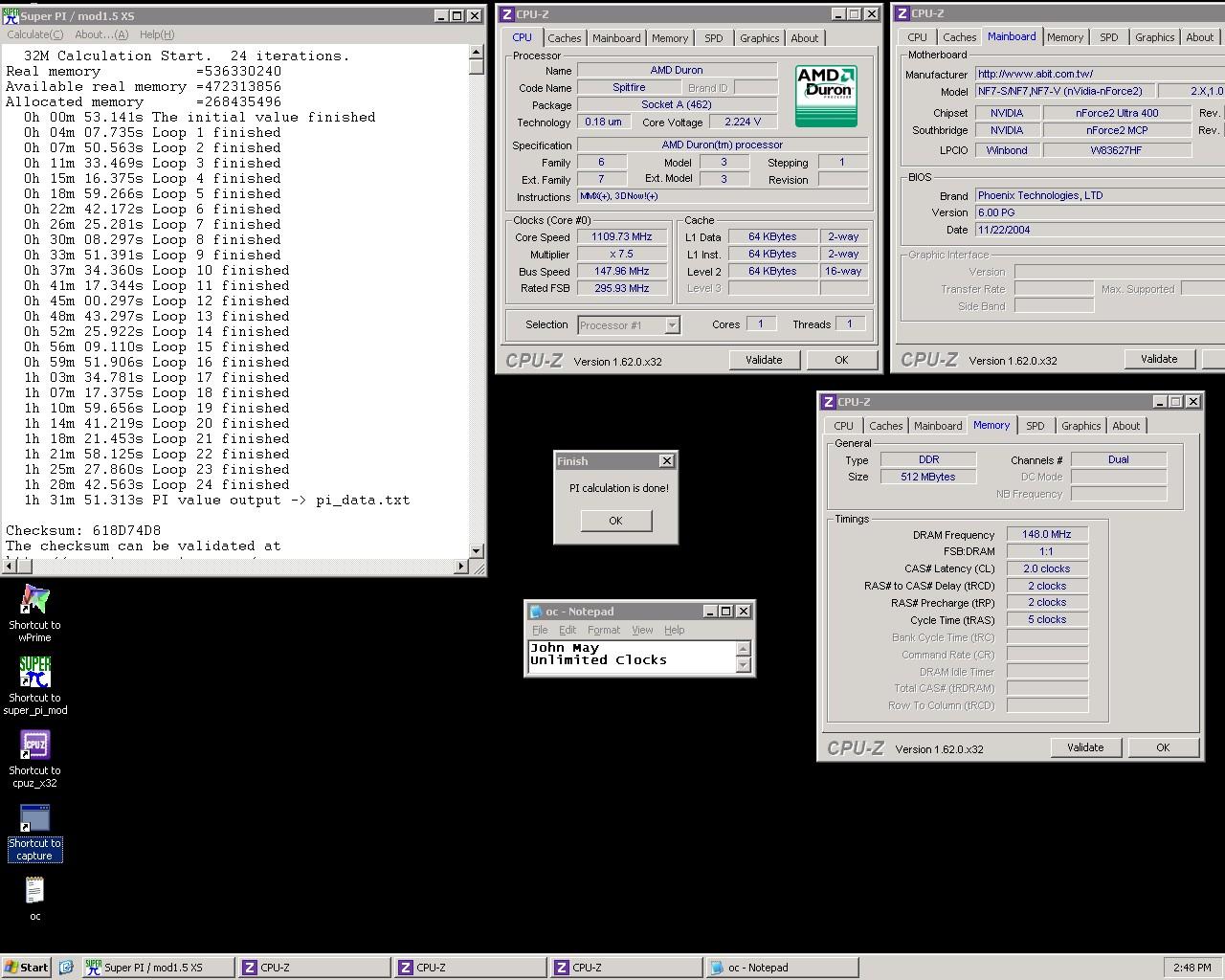Image resolution: width=1225 pixels, height=980 pixels.
Task: Click OK in CPU-Z CPU window
Action: tap(841, 360)
